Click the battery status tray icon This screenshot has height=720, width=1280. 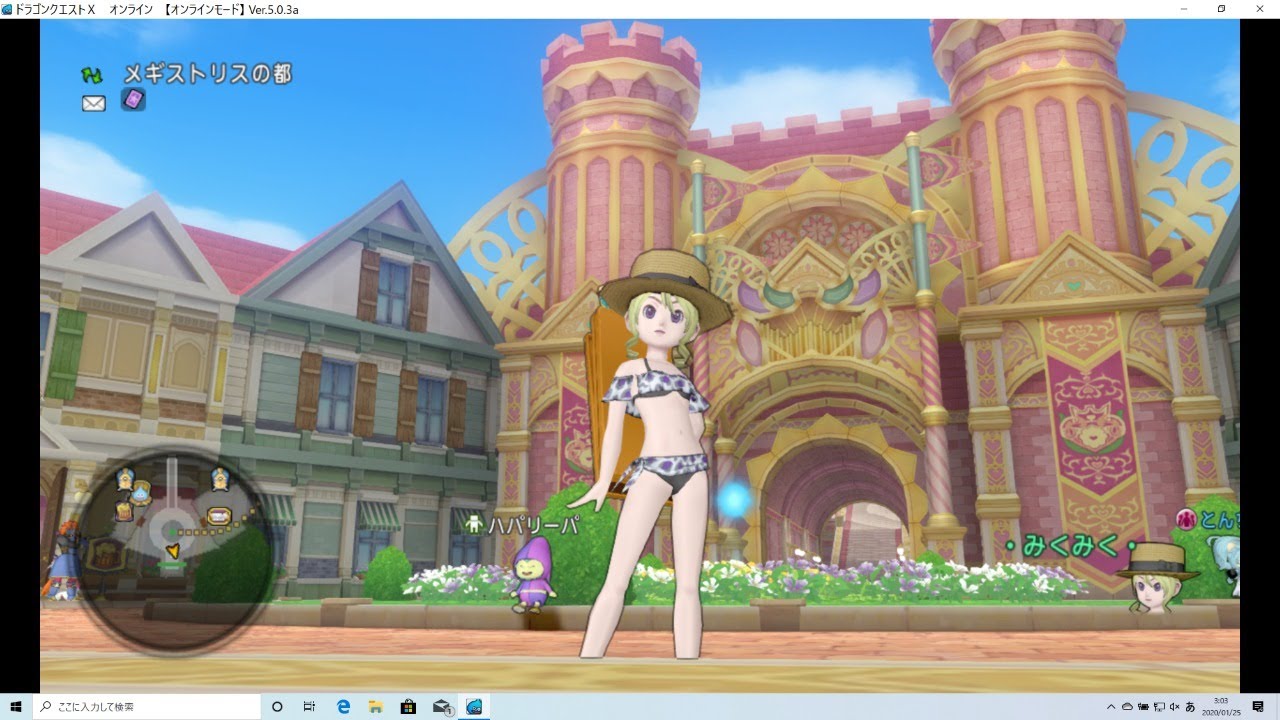point(1142,706)
